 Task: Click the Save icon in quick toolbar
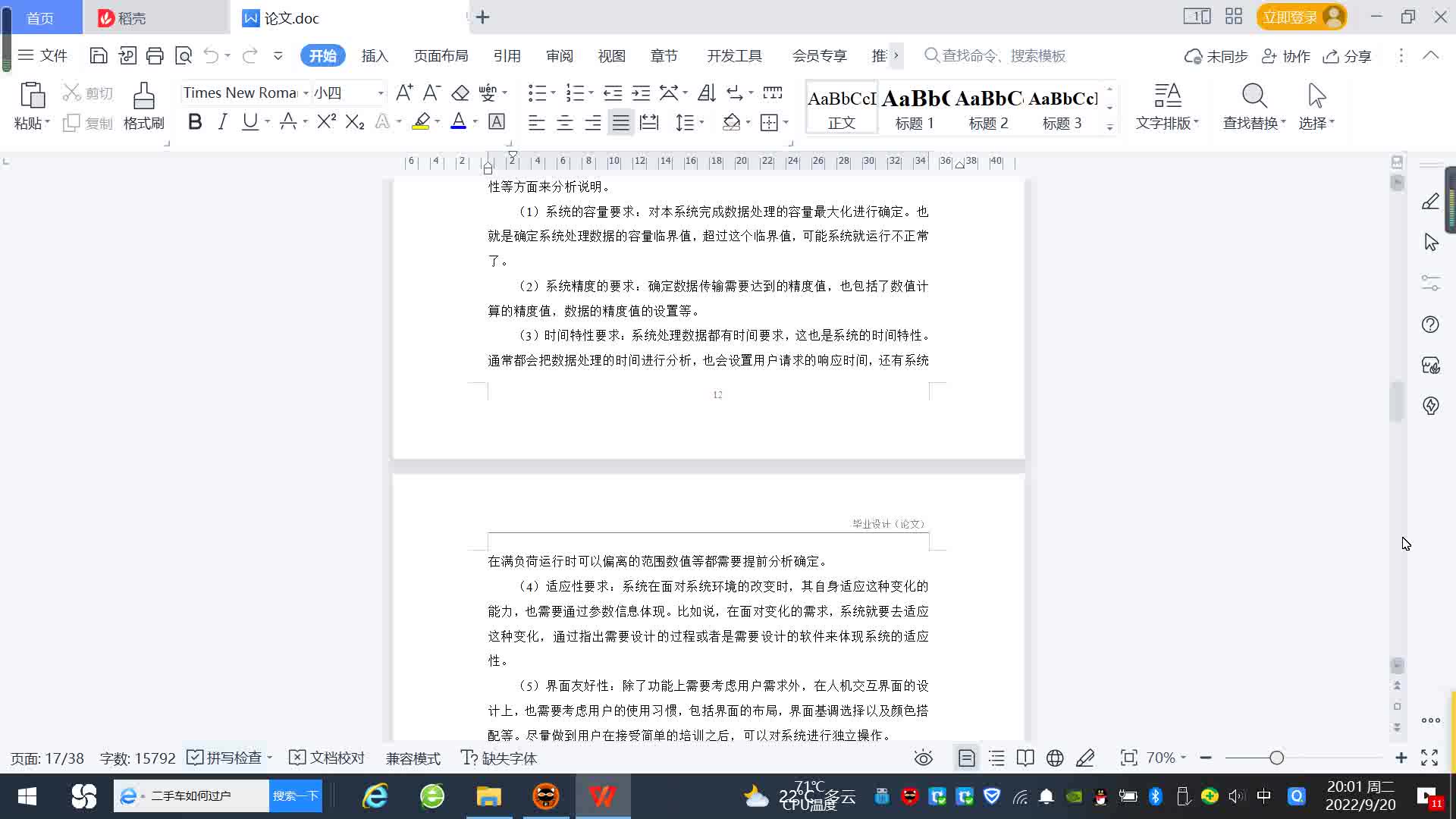pos(98,55)
